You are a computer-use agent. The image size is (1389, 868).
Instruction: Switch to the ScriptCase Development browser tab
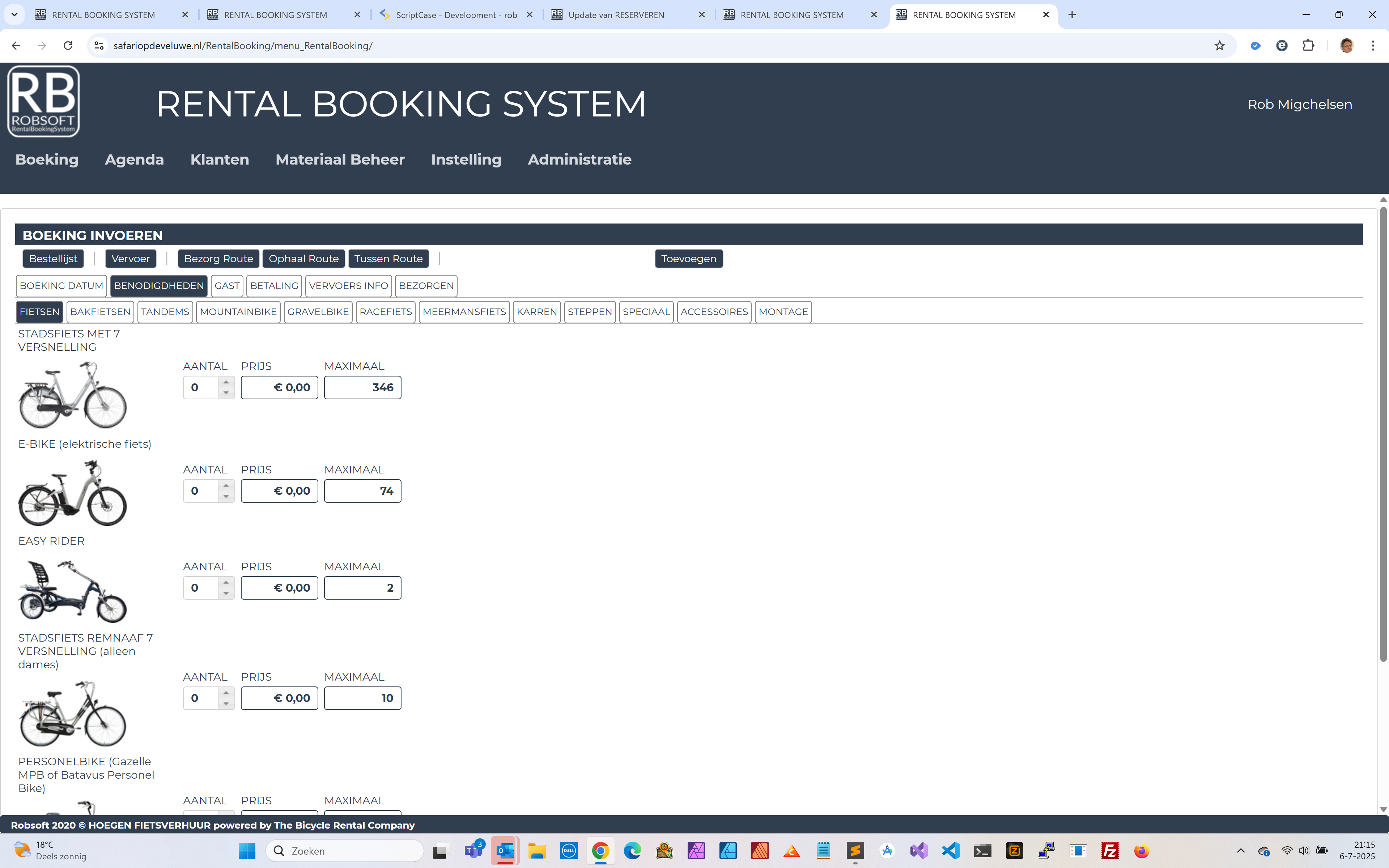click(x=456, y=14)
